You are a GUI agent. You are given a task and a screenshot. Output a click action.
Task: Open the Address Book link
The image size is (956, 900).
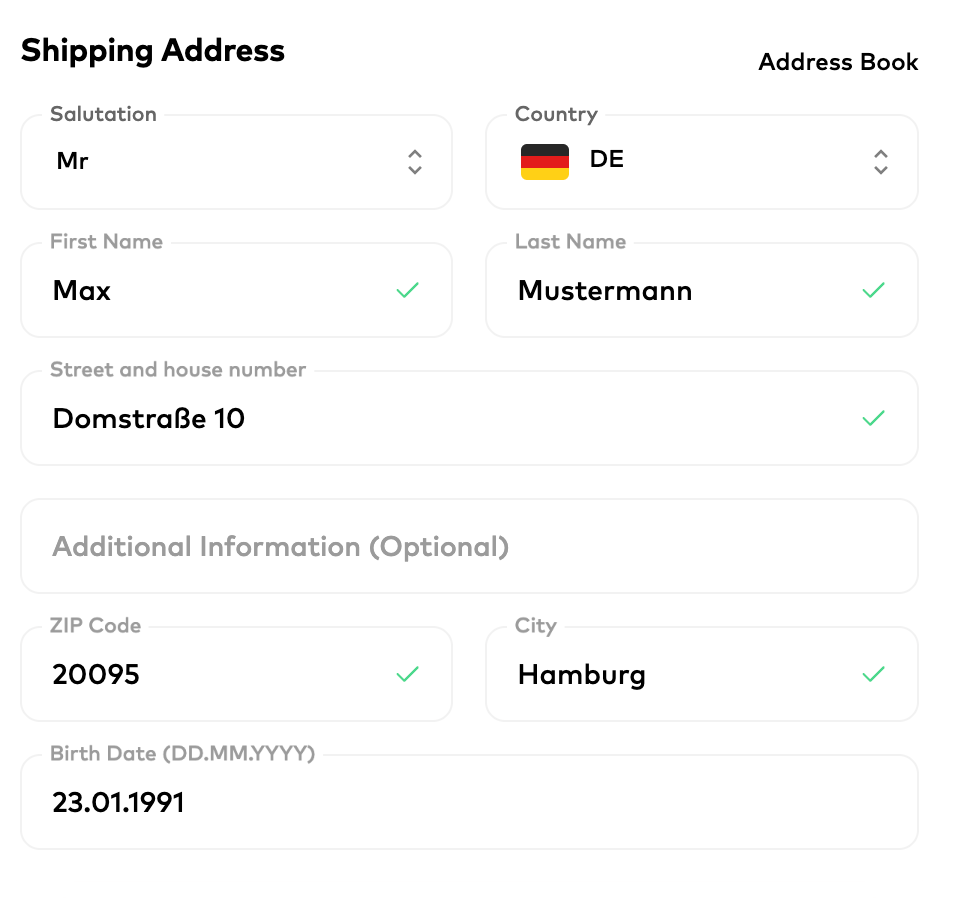pos(838,62)
